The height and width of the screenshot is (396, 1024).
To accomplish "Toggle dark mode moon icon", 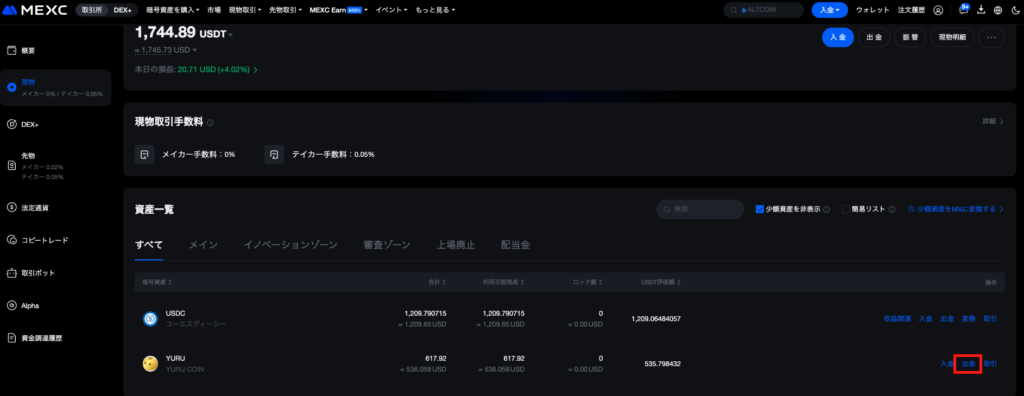I will click(1015, 10).
